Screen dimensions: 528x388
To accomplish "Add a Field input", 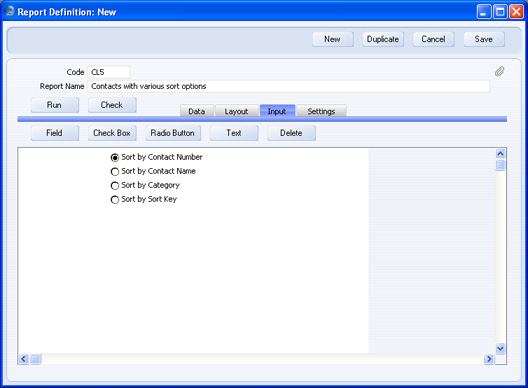I will tap(55, 133).
